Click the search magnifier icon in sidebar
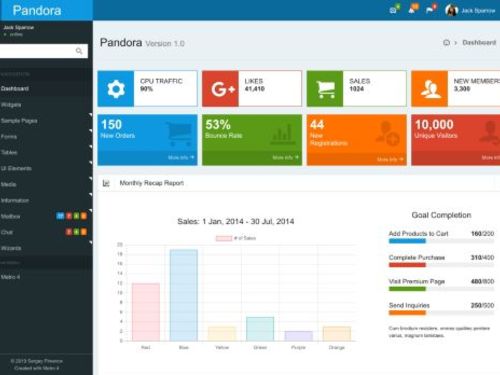Viewport: 500px width, 375px height. click(79, 51)
